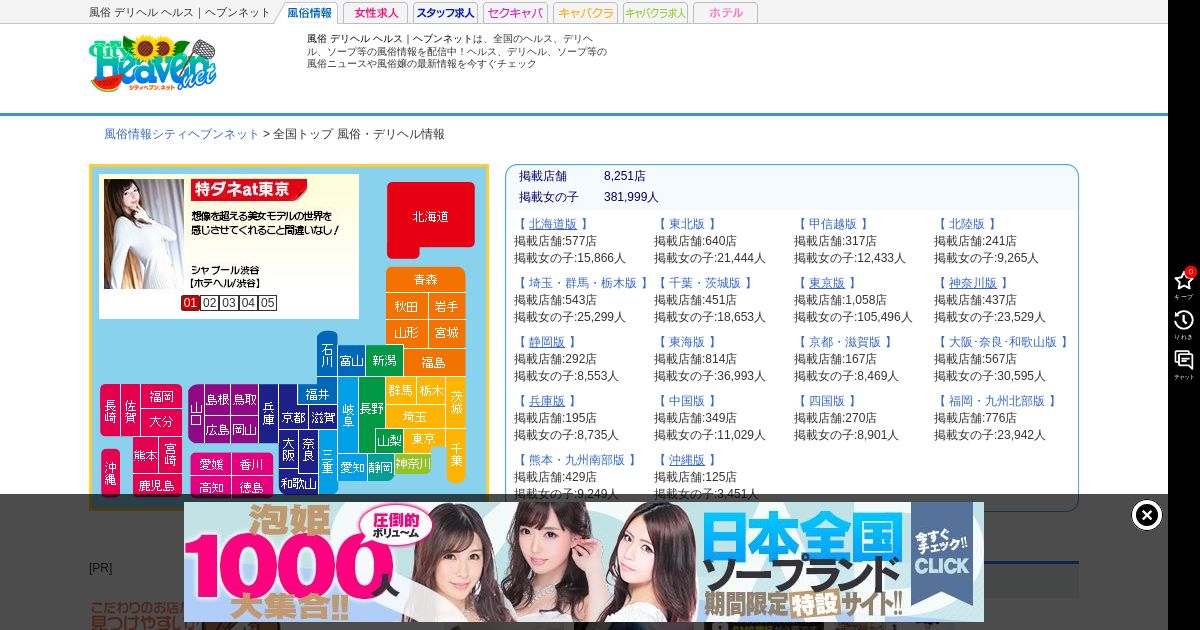
Task: Switch to the セクキャバ tab
Action: pyautogui.click(x=515, y=13)
